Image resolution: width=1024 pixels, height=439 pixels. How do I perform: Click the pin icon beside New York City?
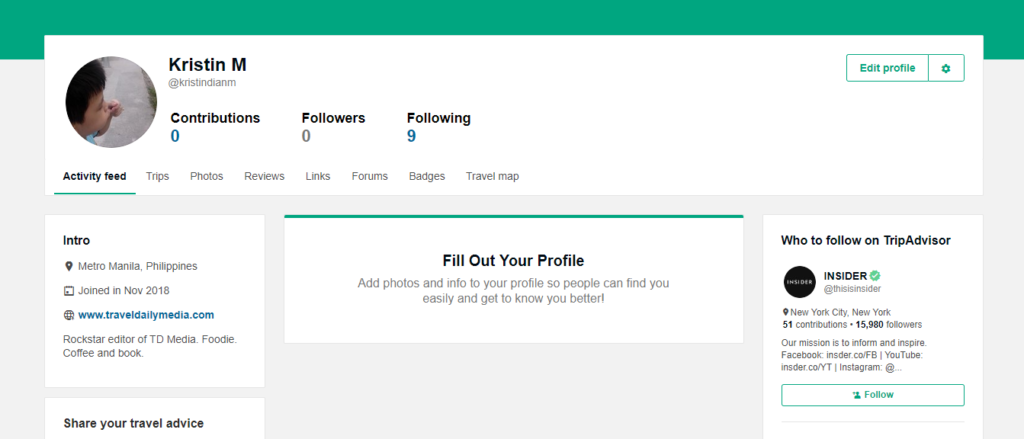[x=786, y=312]
